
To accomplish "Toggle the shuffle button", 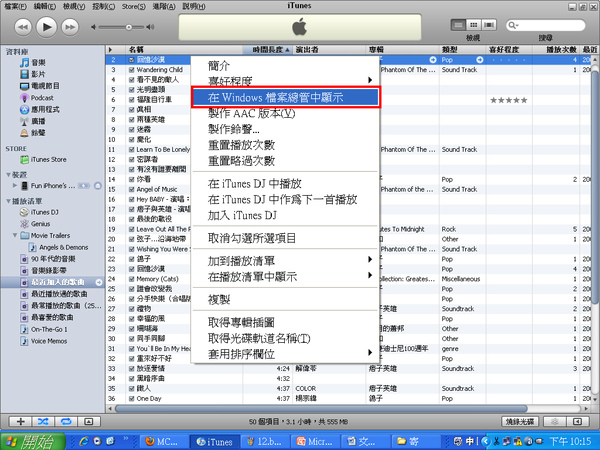I will (43, 422).
